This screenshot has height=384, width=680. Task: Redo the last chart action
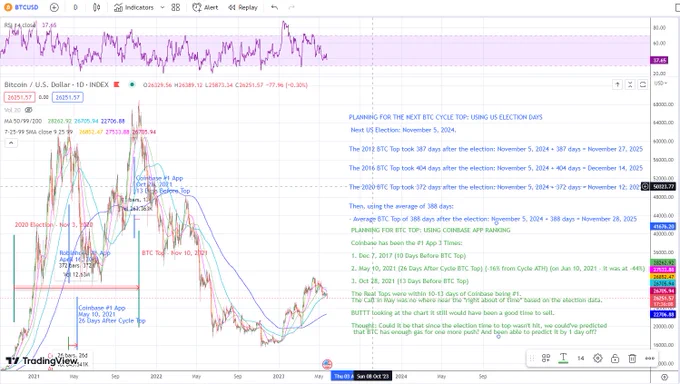(291, 7)
